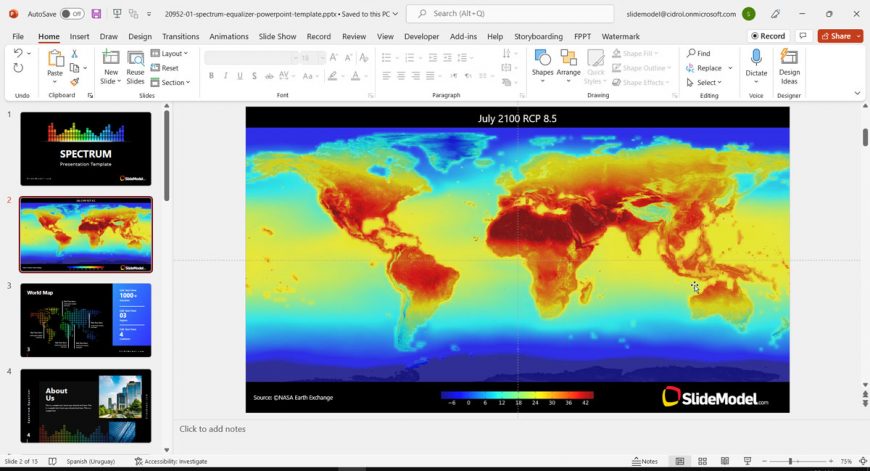Select slide 1 Spectrum title thumbnail
The width and height of the screenshot is (870, 471).
[x=86, y=149]
